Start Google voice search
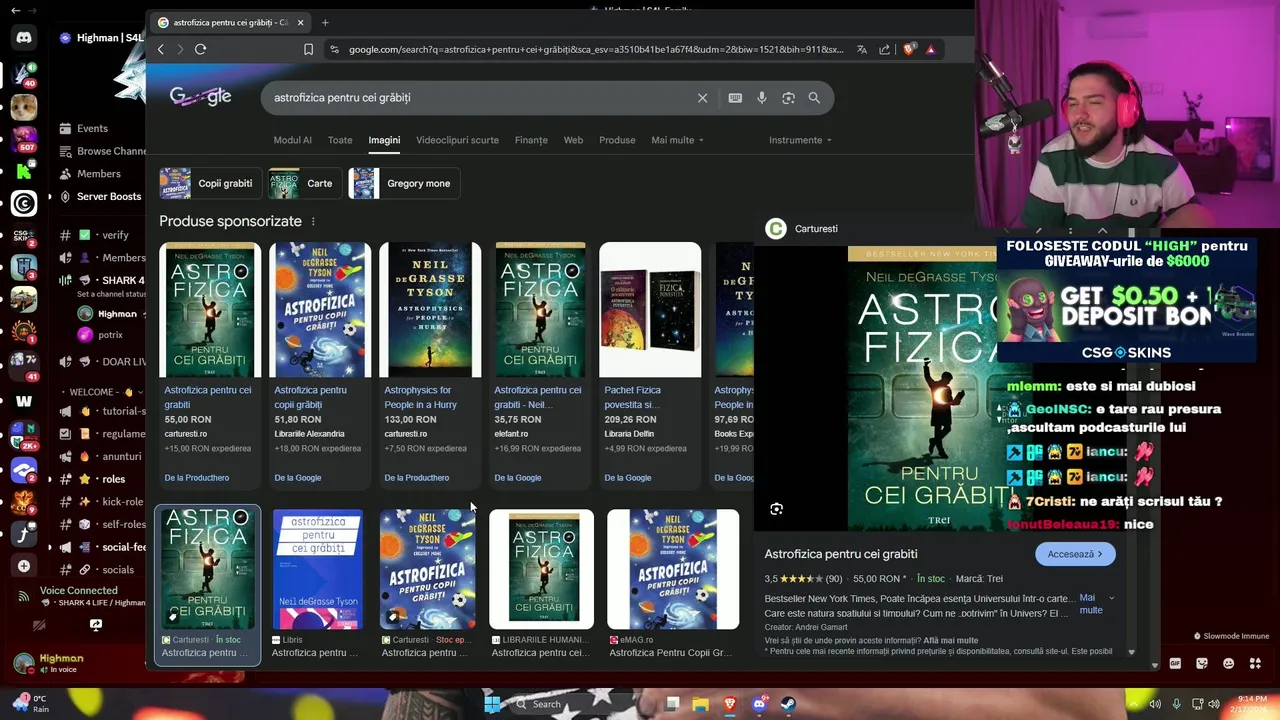 click(x=762, y=98)
